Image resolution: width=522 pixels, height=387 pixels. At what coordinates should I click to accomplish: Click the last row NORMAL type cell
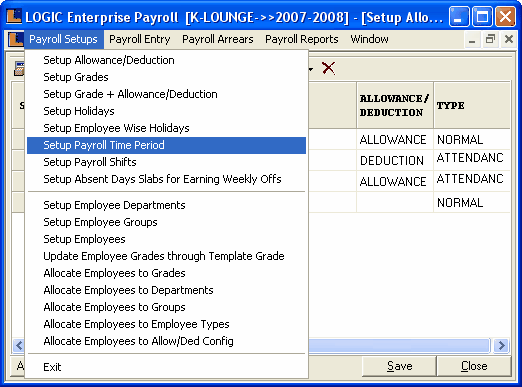point(472,202)
